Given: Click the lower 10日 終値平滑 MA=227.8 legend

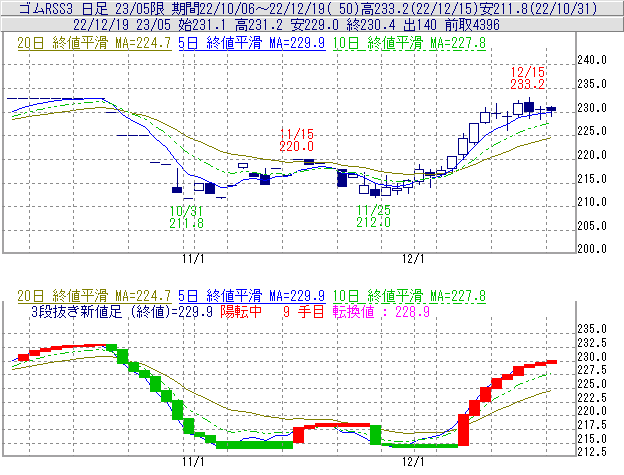Looking at the screenshot, I should pos(409,296).
